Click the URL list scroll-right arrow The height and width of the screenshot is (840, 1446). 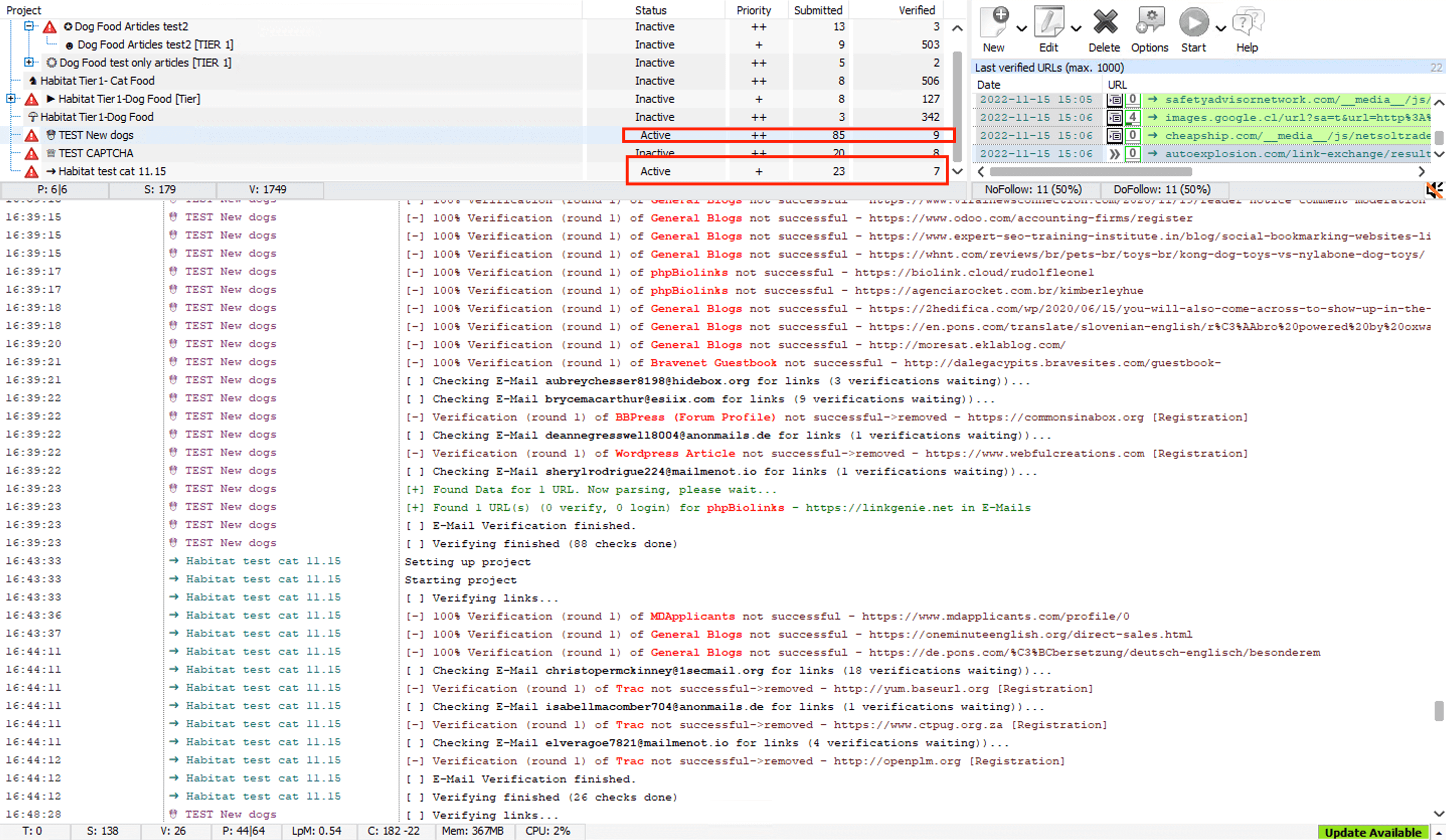(x=1421, y=172)
